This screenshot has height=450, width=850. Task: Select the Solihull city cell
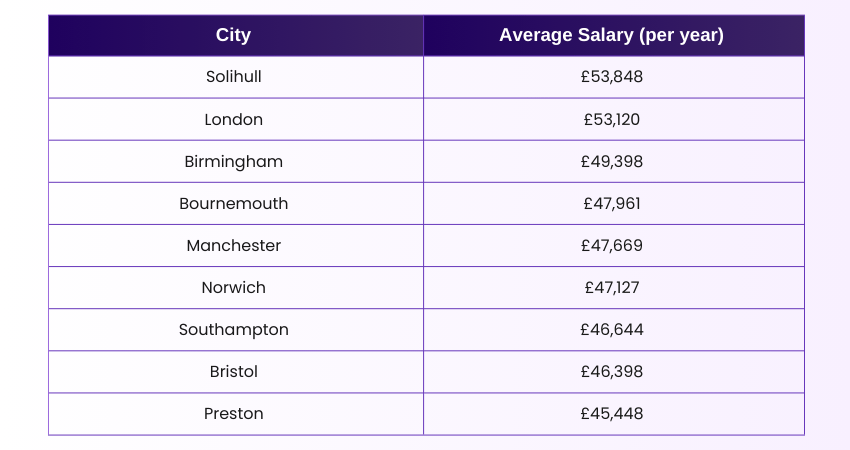tap(234, 77)
